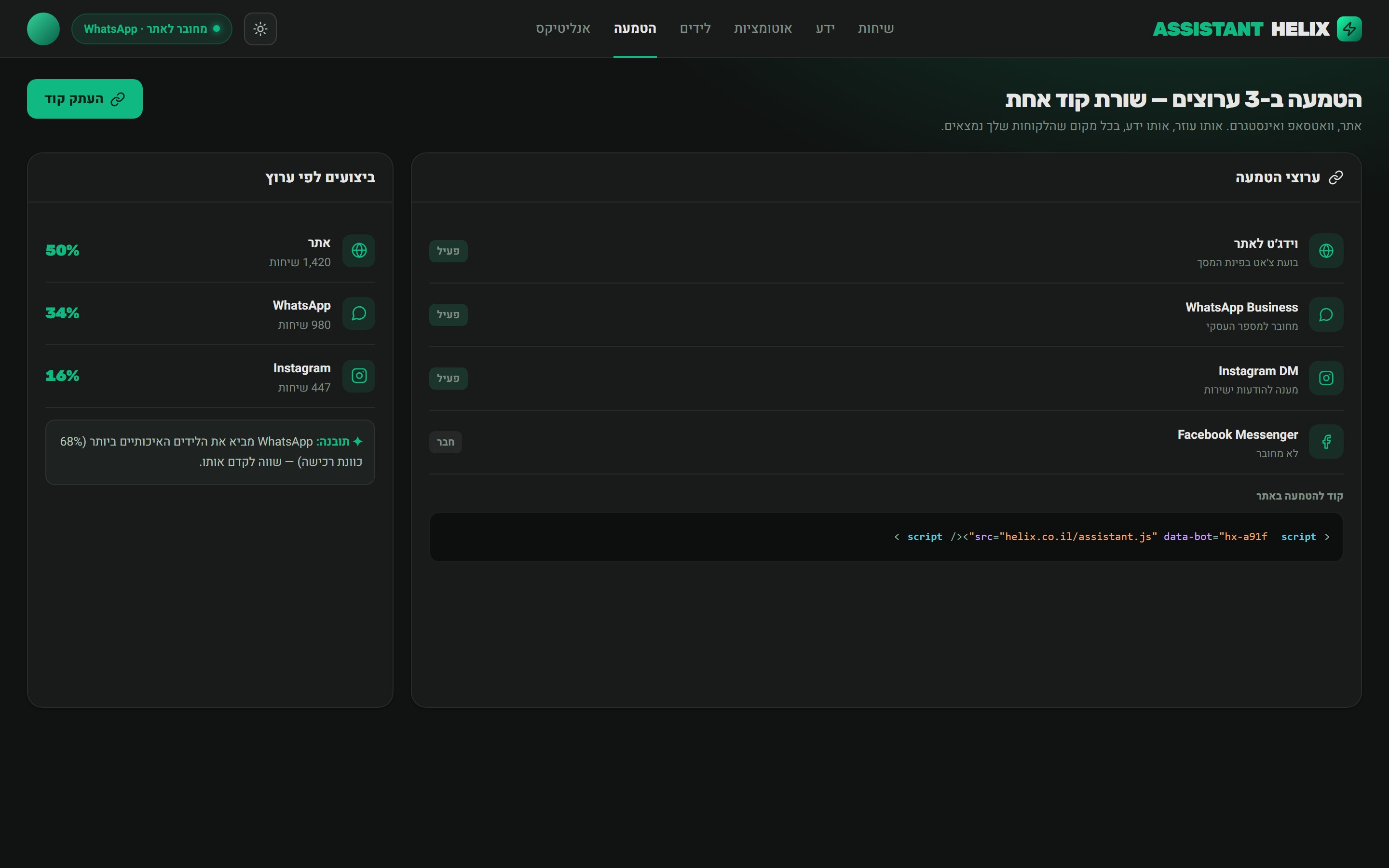
Task: Click the פעיל badge for WhatsApp Business
Action: click(448, 314)
